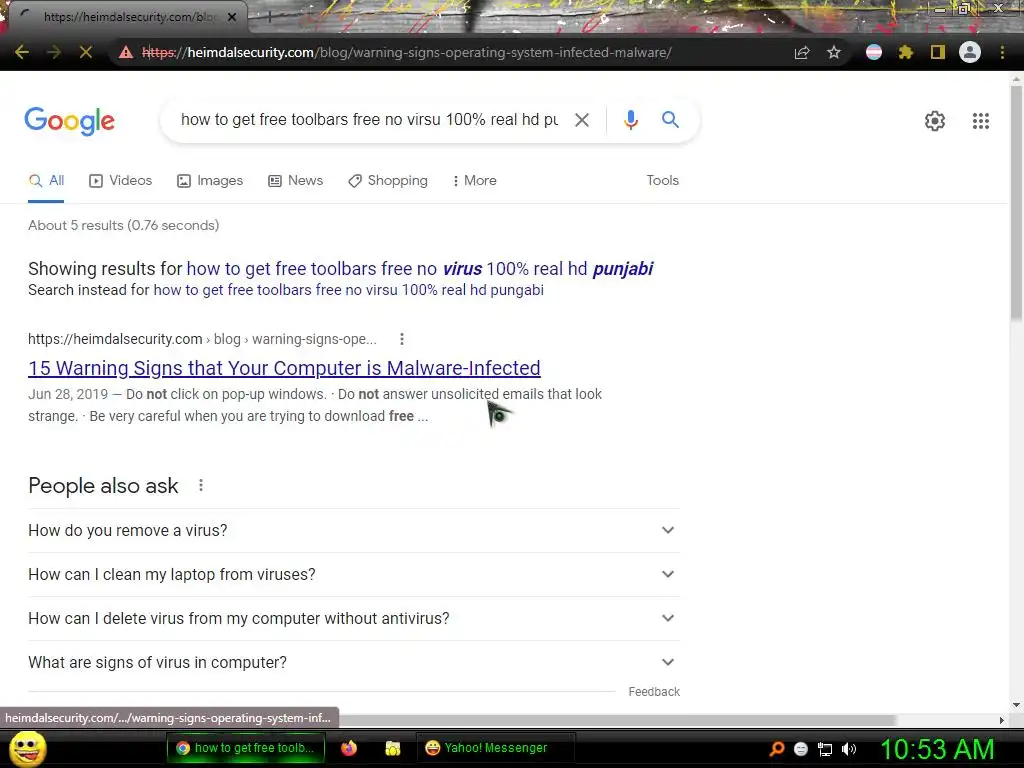Viewport: 1024px width, 768px height.
Task: Submit search with the magnifying glass
Action: [670, 120]
